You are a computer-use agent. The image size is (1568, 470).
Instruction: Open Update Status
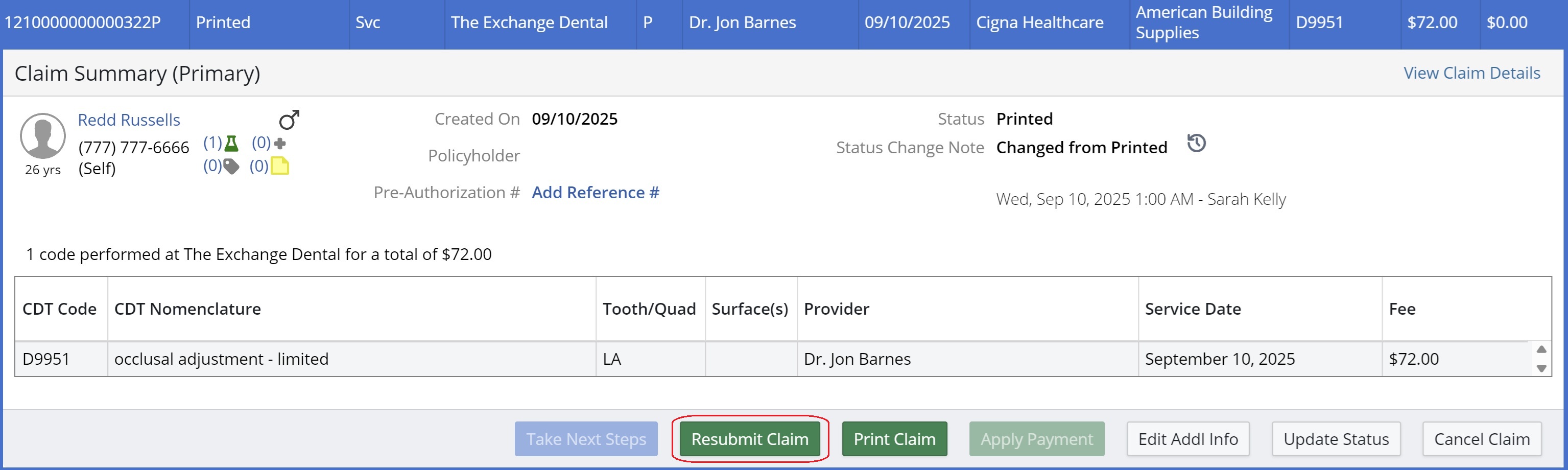[x=1336, y=439]
